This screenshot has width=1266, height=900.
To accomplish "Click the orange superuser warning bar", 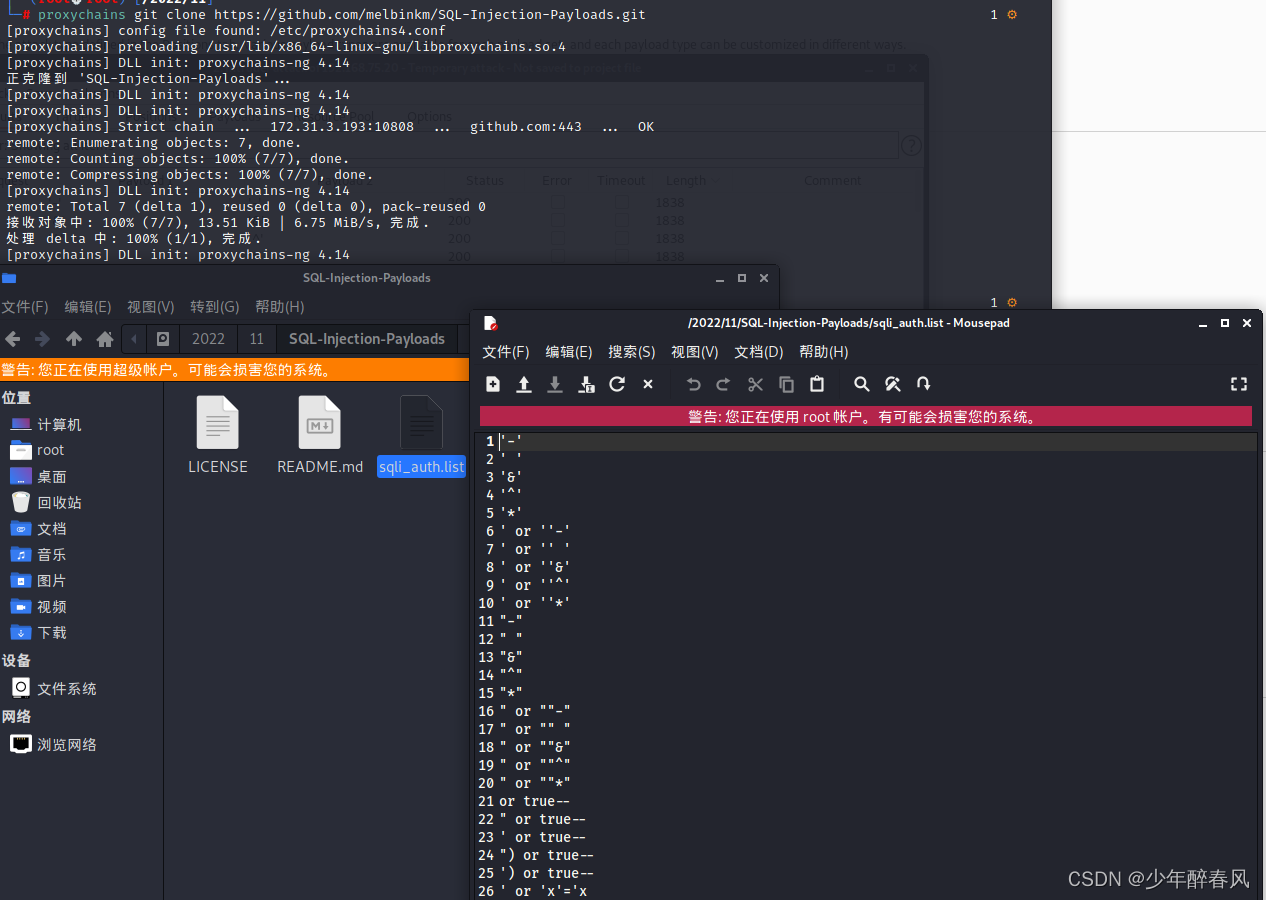I will tap(234, 370).
